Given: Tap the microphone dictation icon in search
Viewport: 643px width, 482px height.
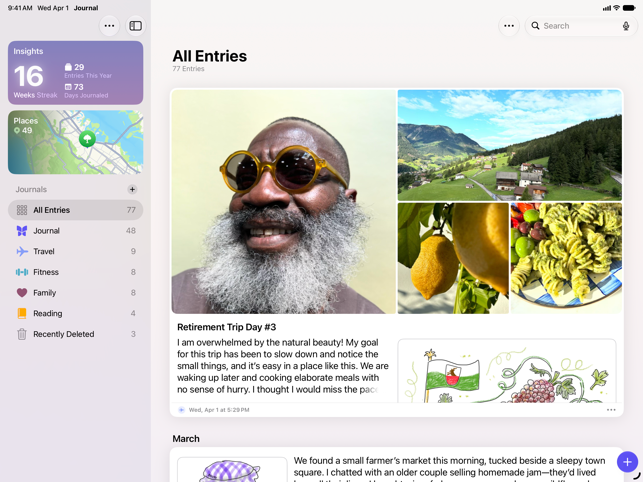Looking at the screenshot, I should point(626,26).
